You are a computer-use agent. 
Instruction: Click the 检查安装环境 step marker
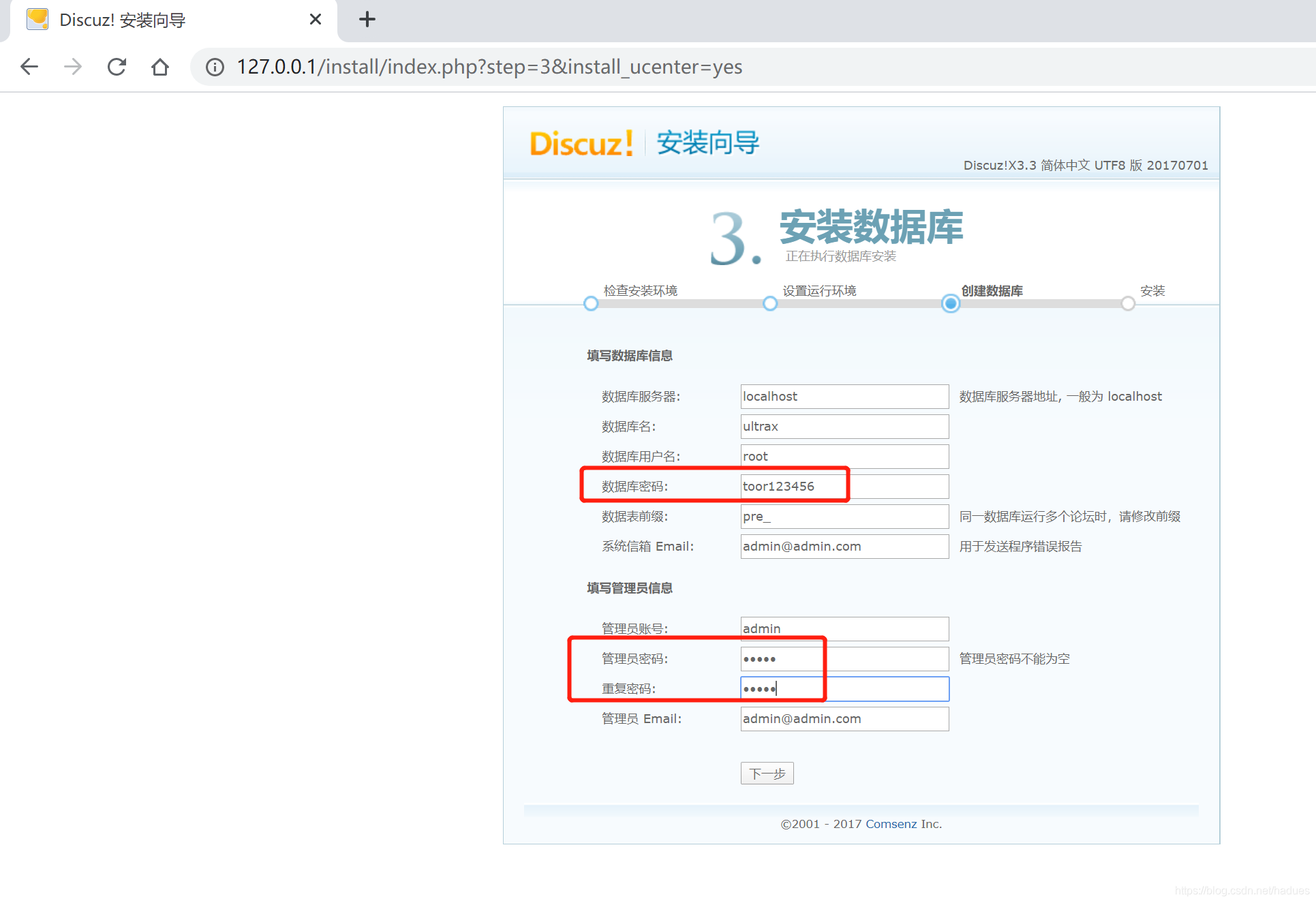pyautogui.click(x=591, y=303)
